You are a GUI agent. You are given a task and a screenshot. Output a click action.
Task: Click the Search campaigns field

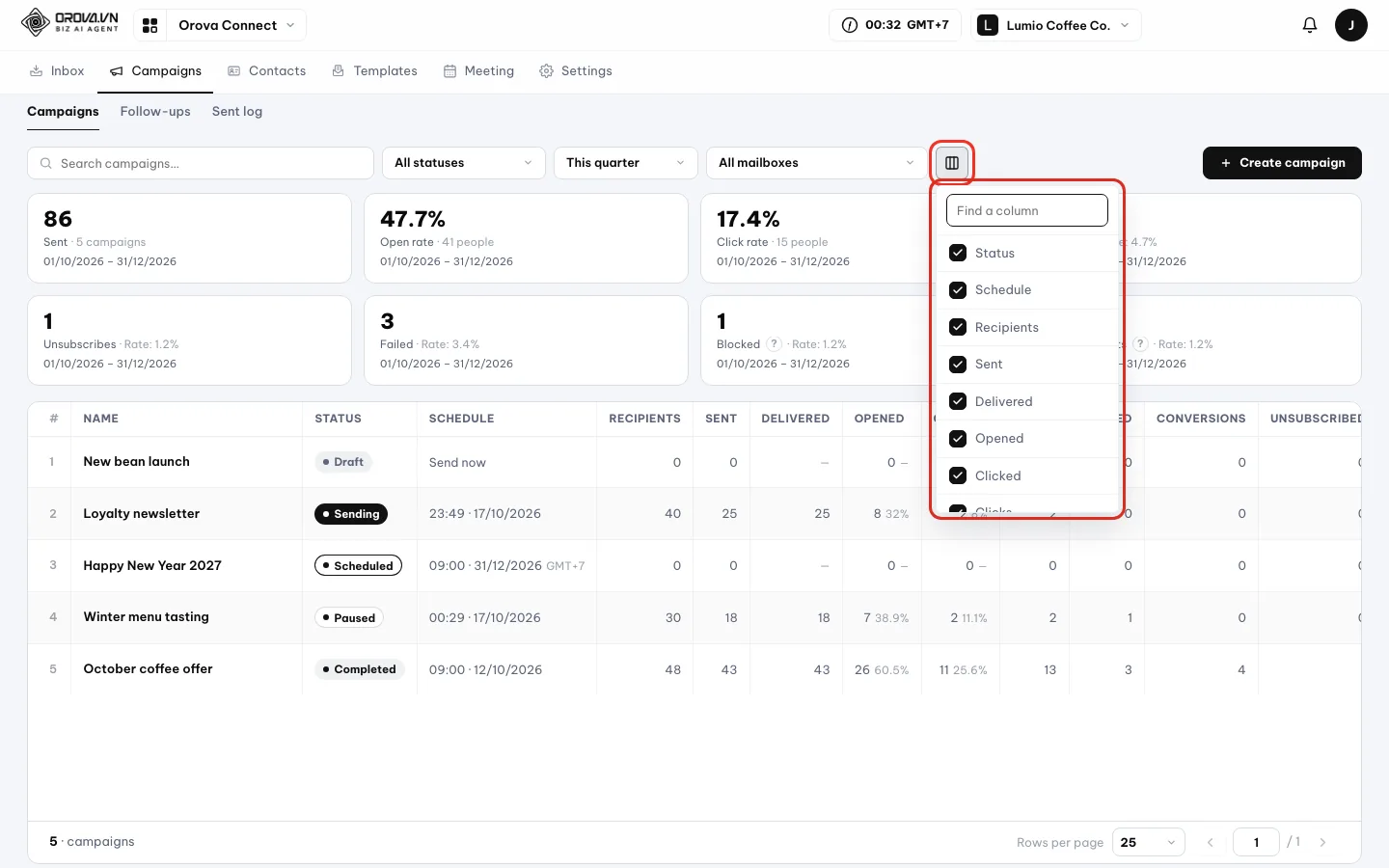pos(201,163)
